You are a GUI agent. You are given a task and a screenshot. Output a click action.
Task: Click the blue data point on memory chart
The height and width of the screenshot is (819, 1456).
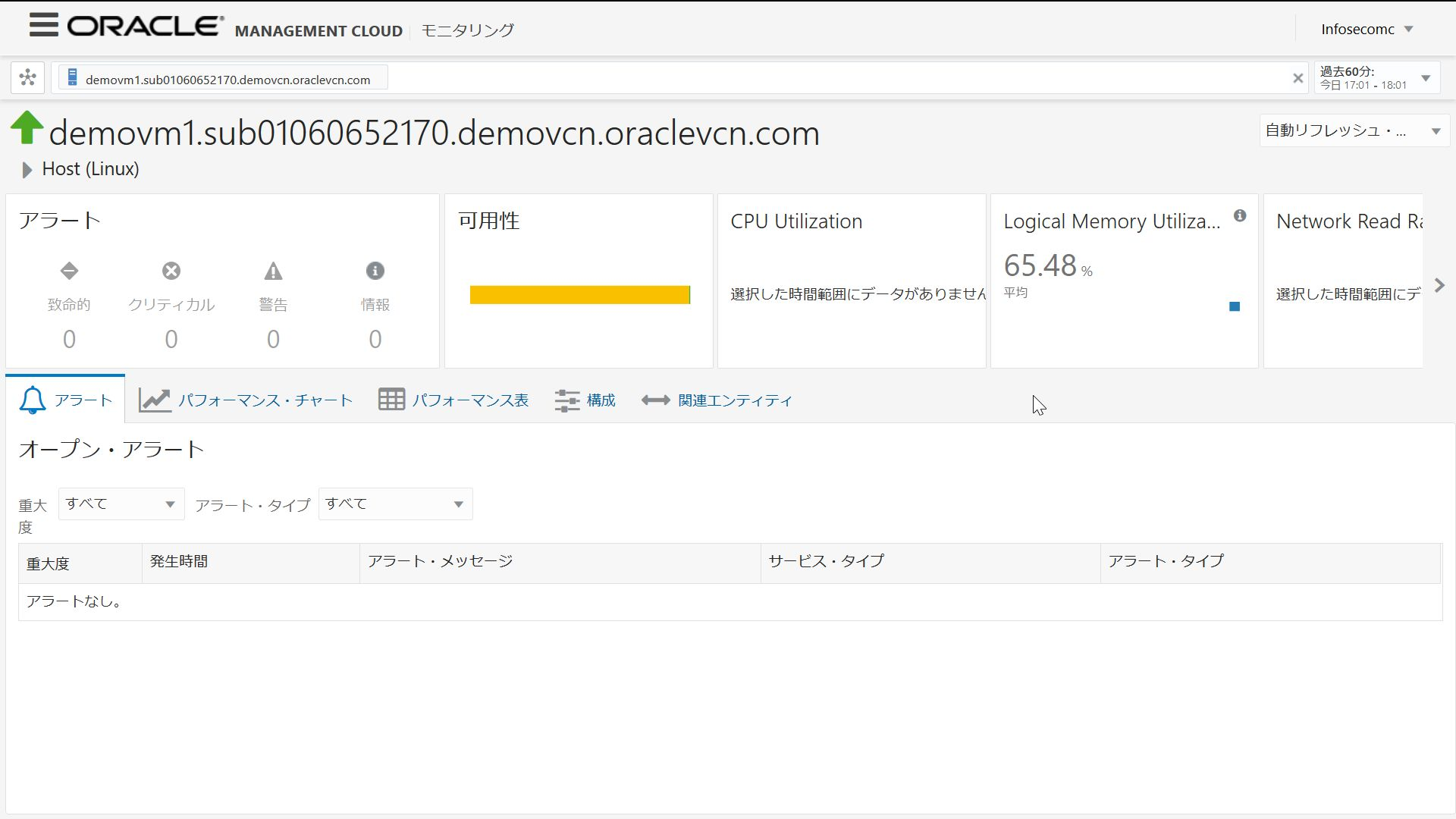click(x=1235, y=306)
